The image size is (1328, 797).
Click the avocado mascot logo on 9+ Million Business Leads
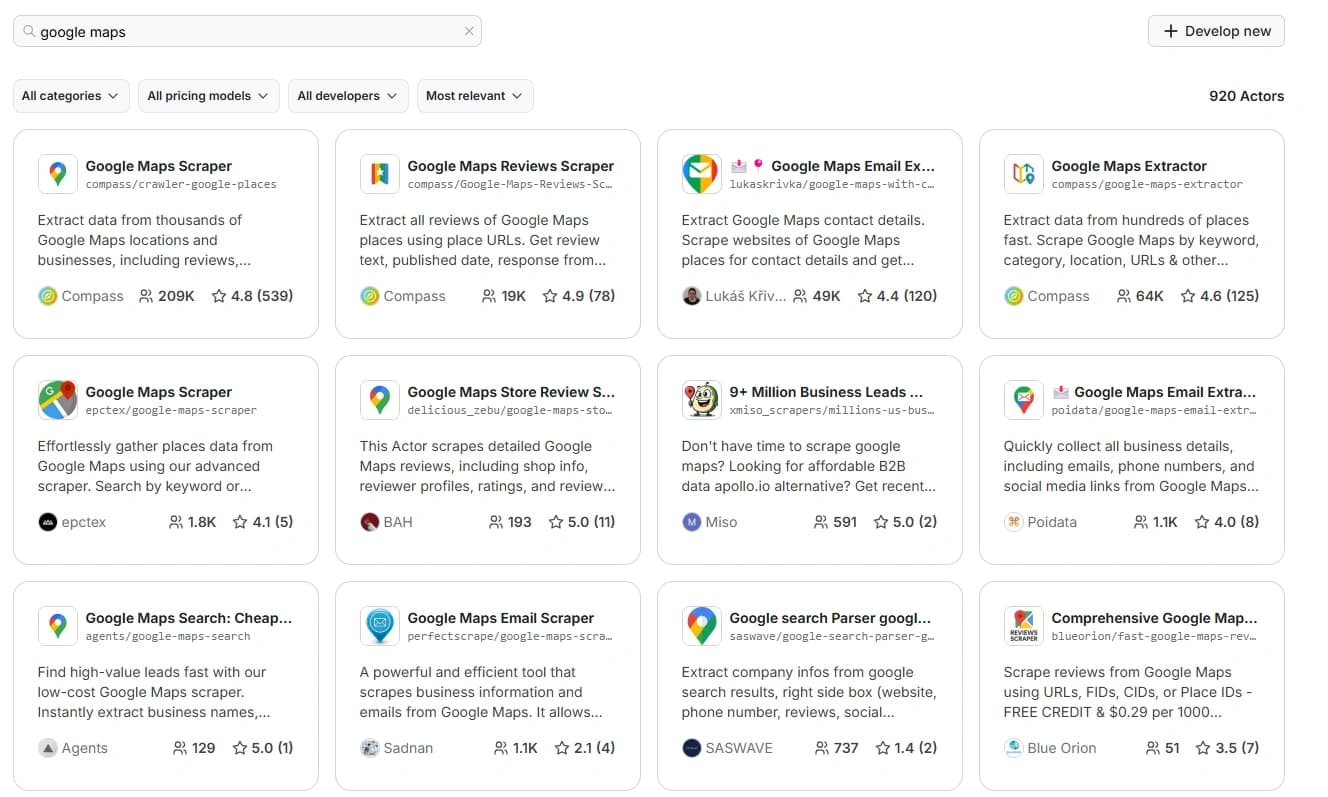point(701,399)
